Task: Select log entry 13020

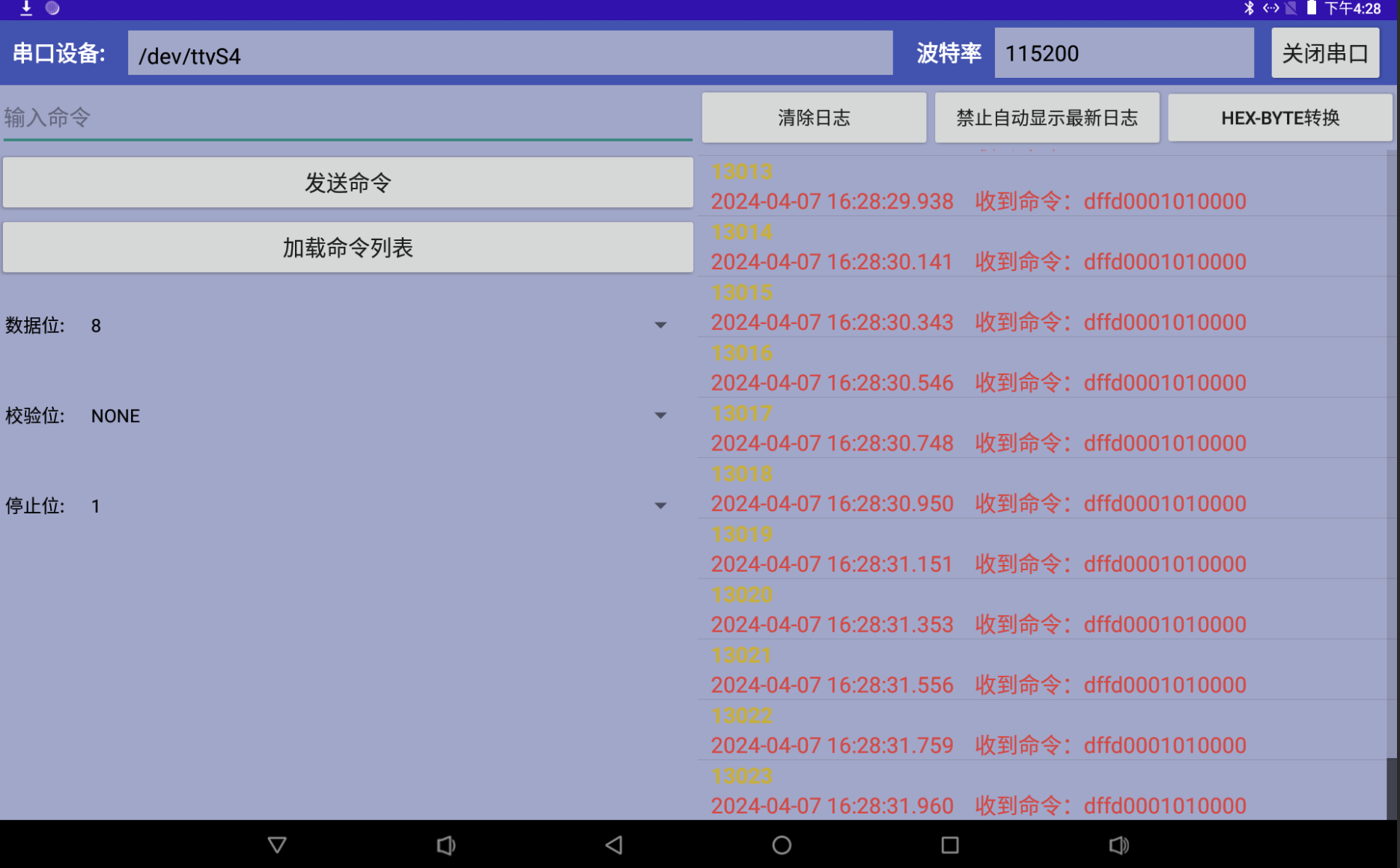Action: coord(742,595)
